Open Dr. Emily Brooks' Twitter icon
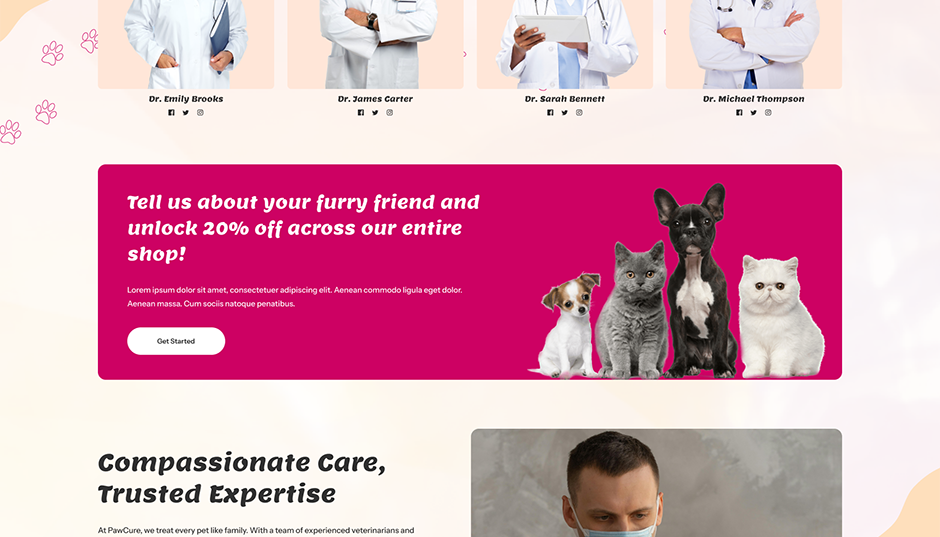The image size is (940, 537). pos(186,113)
